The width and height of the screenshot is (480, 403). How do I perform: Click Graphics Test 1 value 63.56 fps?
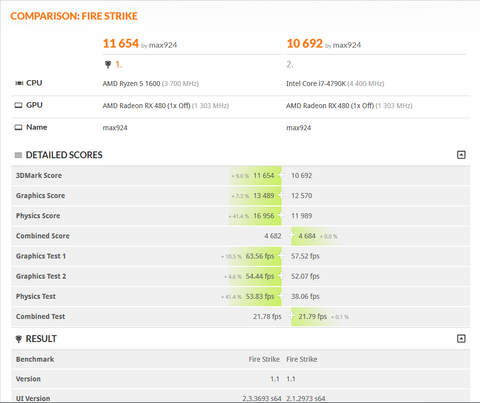[260, 256]
